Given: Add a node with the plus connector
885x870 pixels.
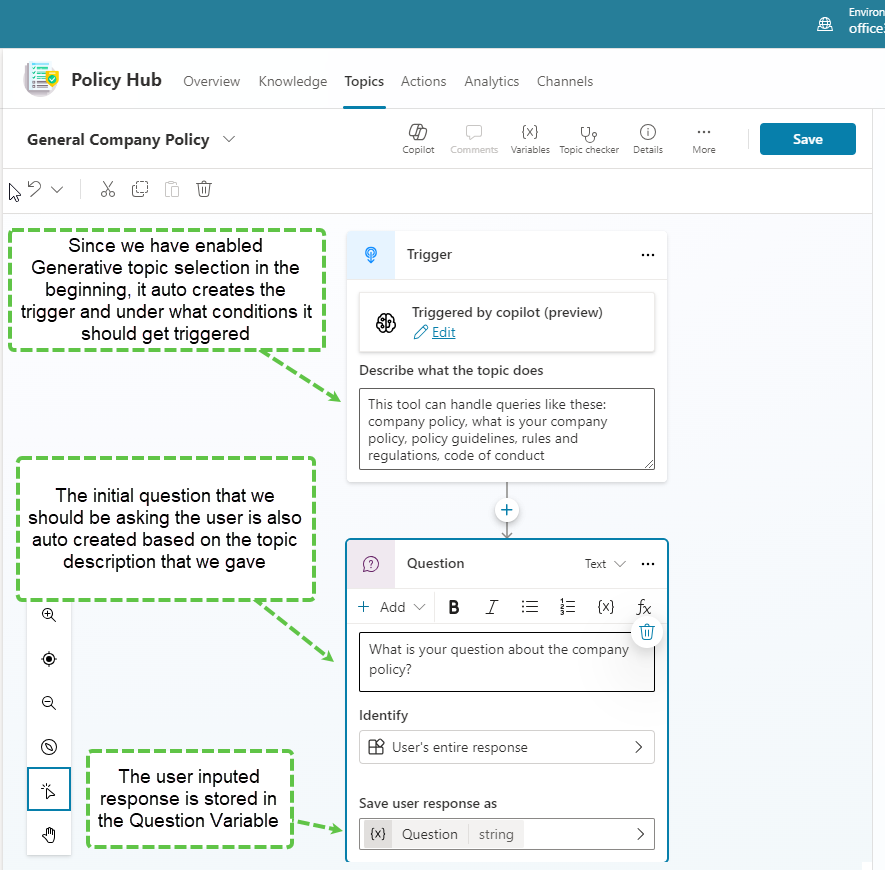Looking at the screenshot, I should click(506, 510).
